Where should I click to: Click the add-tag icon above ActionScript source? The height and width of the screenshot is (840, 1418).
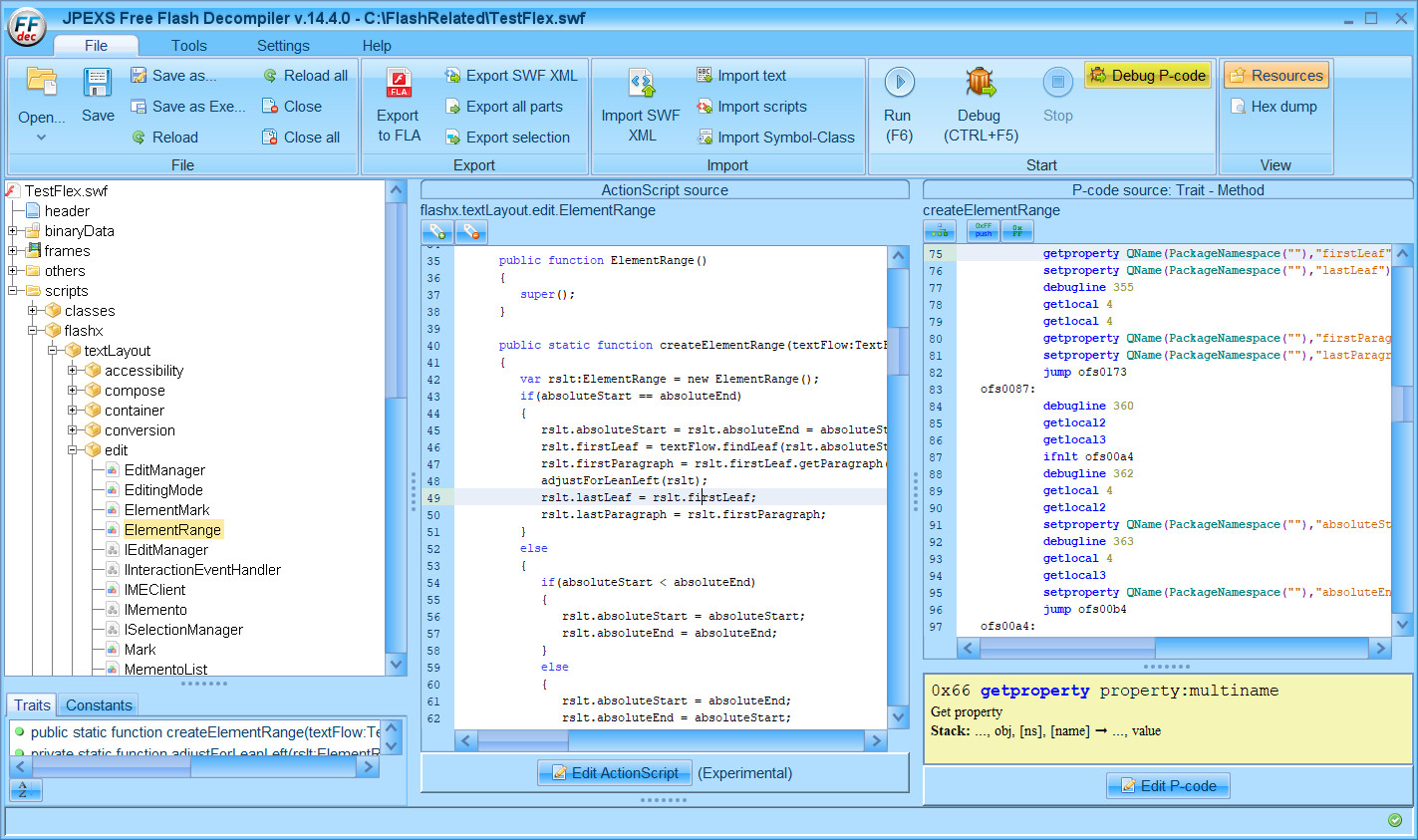[437, 232]
